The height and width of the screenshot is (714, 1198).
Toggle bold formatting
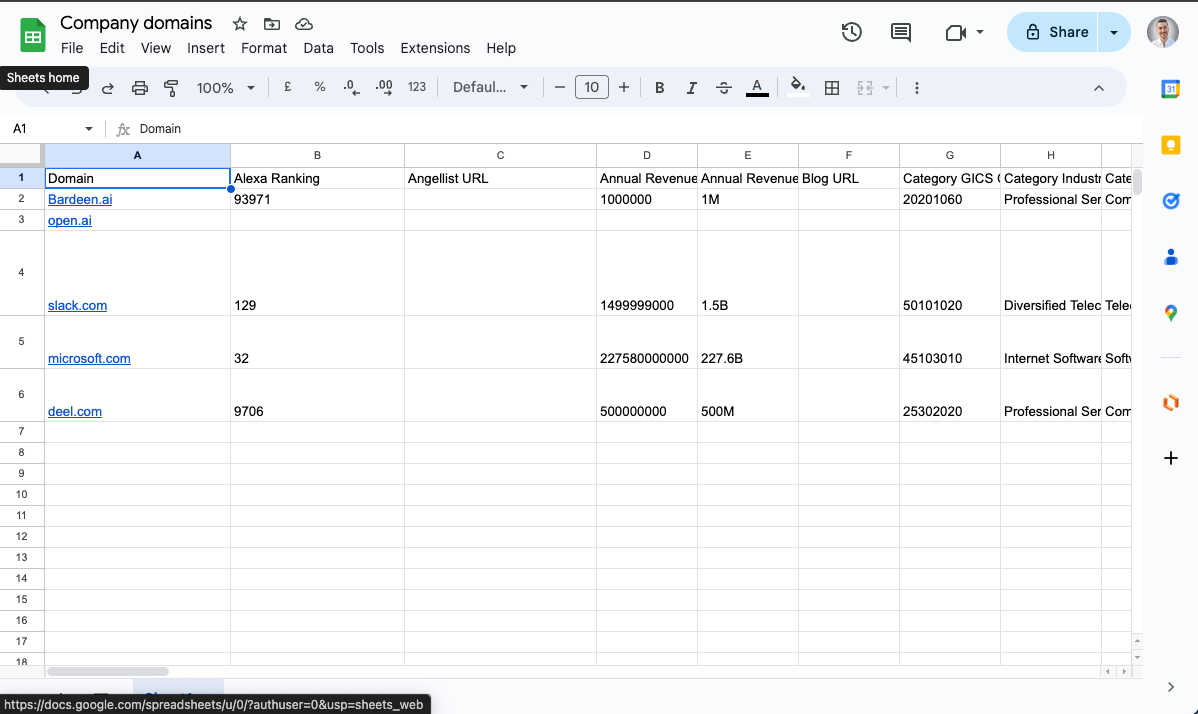(x=659, y=88)
